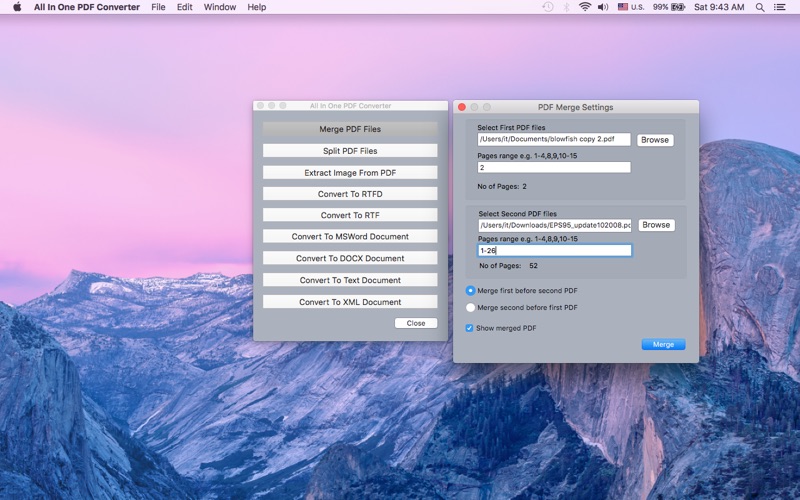This screenshot has width=800, height=500.
Task: Click first PDF file path field
Action: (x=554, y=139)
